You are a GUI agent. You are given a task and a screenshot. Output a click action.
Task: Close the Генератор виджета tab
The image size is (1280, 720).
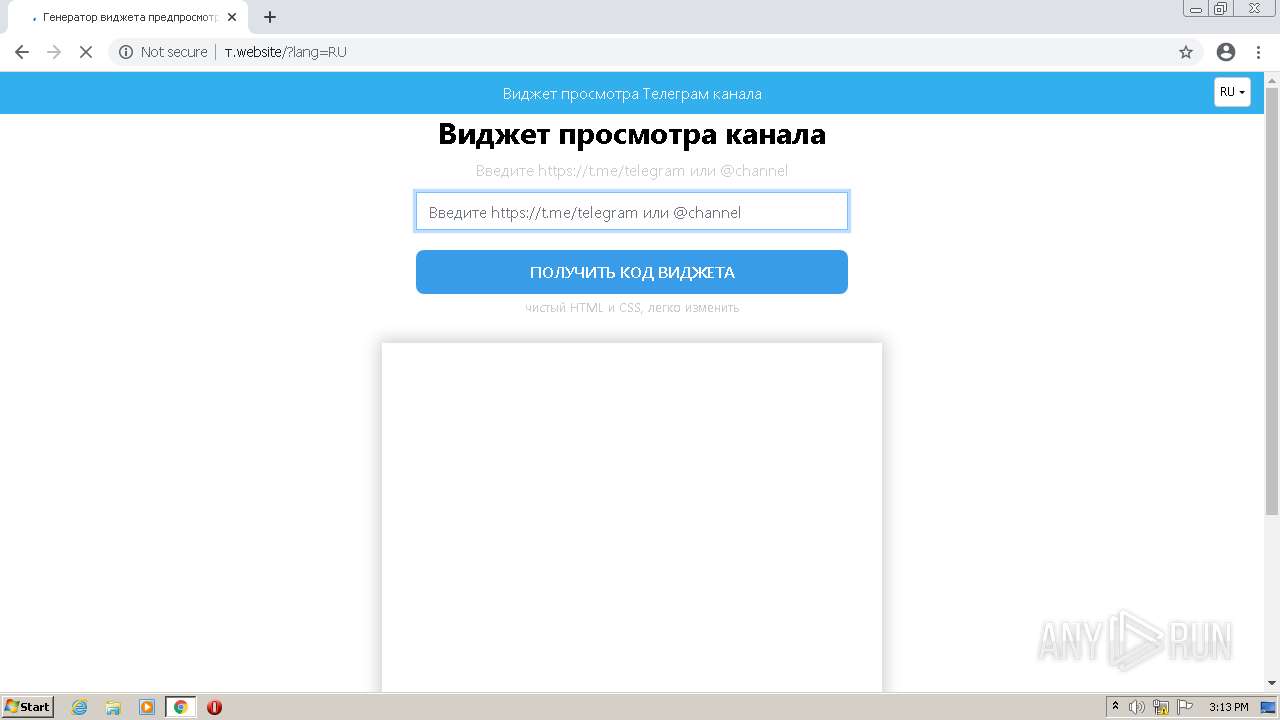232,17
